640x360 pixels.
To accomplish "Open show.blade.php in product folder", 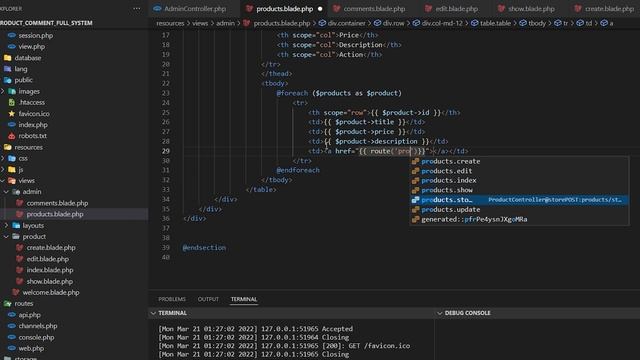I will tap(50, 281).
